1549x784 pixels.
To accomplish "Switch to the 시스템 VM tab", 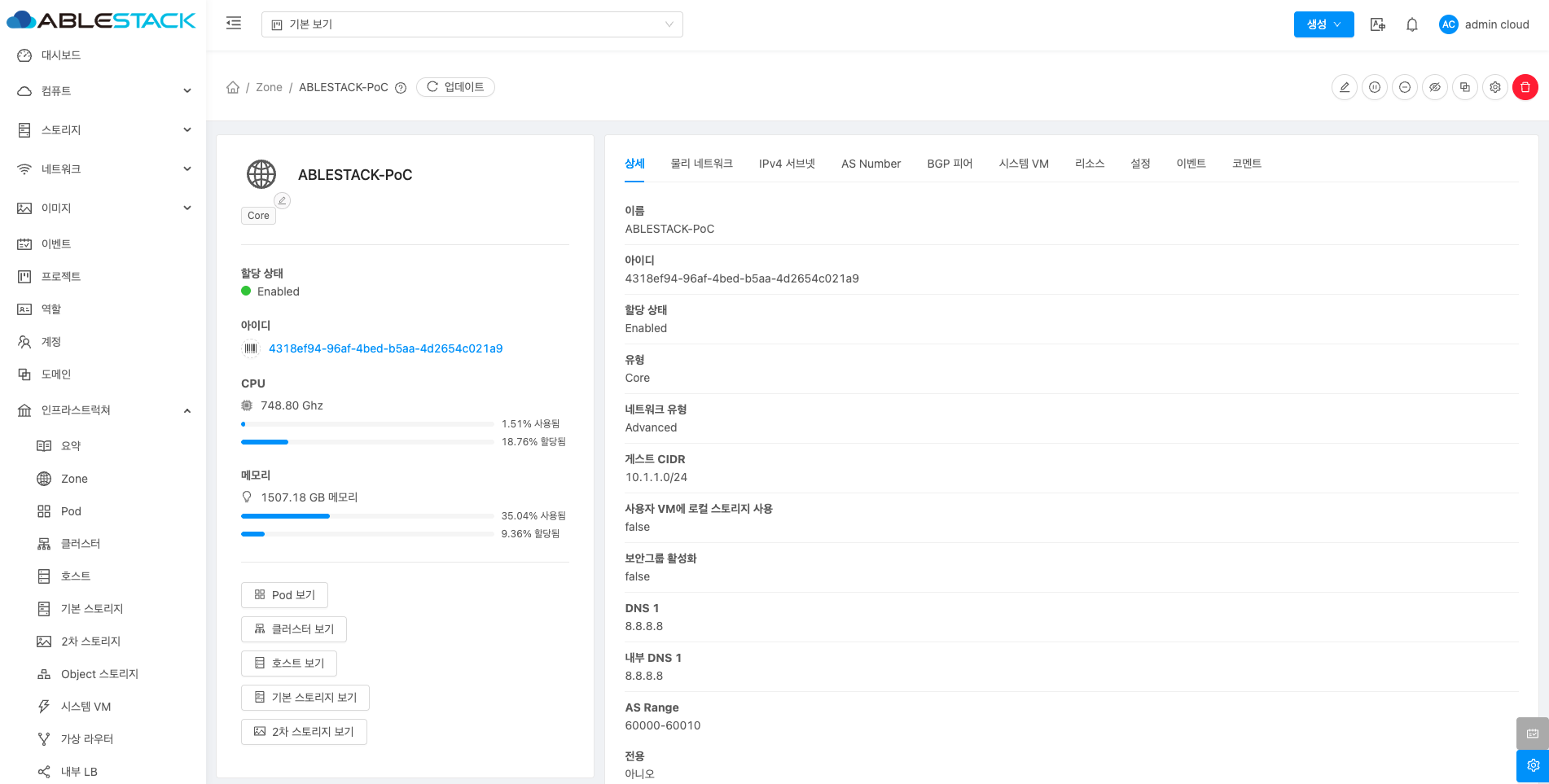I will click(x=1023, y=164).
